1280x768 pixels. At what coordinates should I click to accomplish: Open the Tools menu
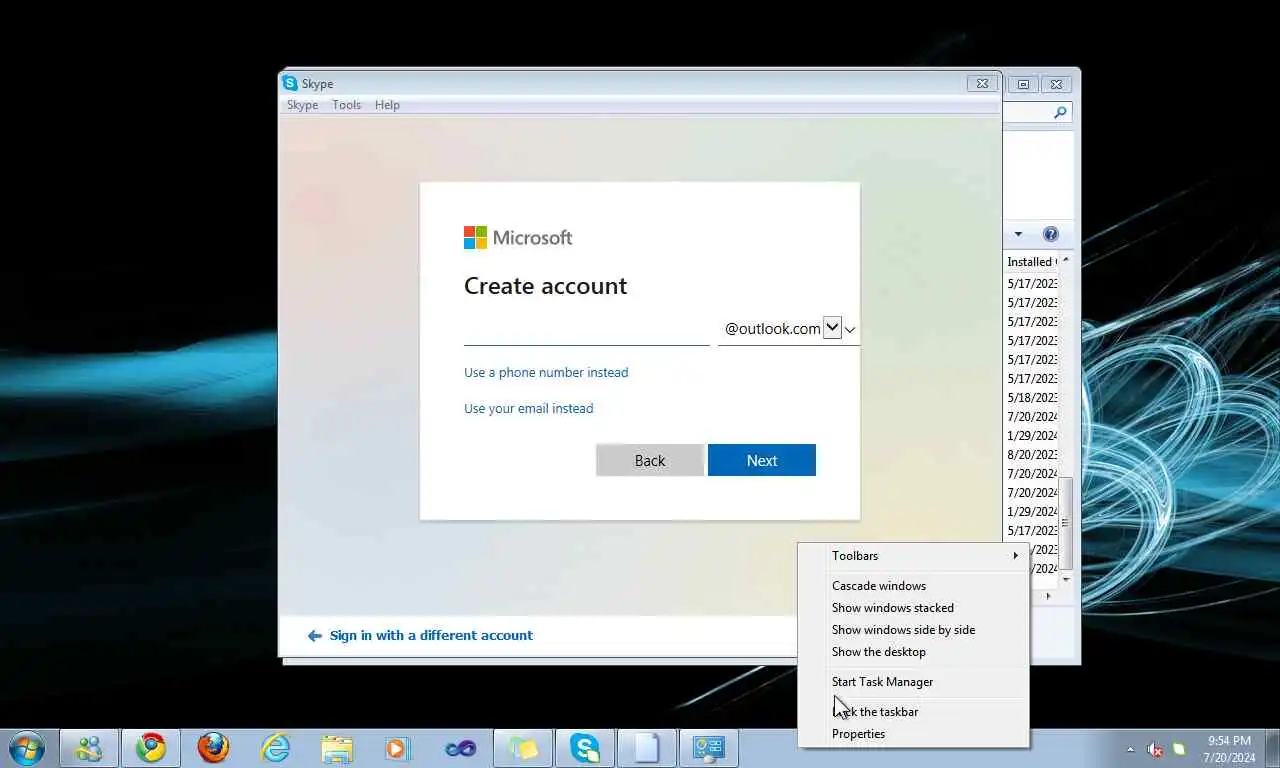pos(346,105)
